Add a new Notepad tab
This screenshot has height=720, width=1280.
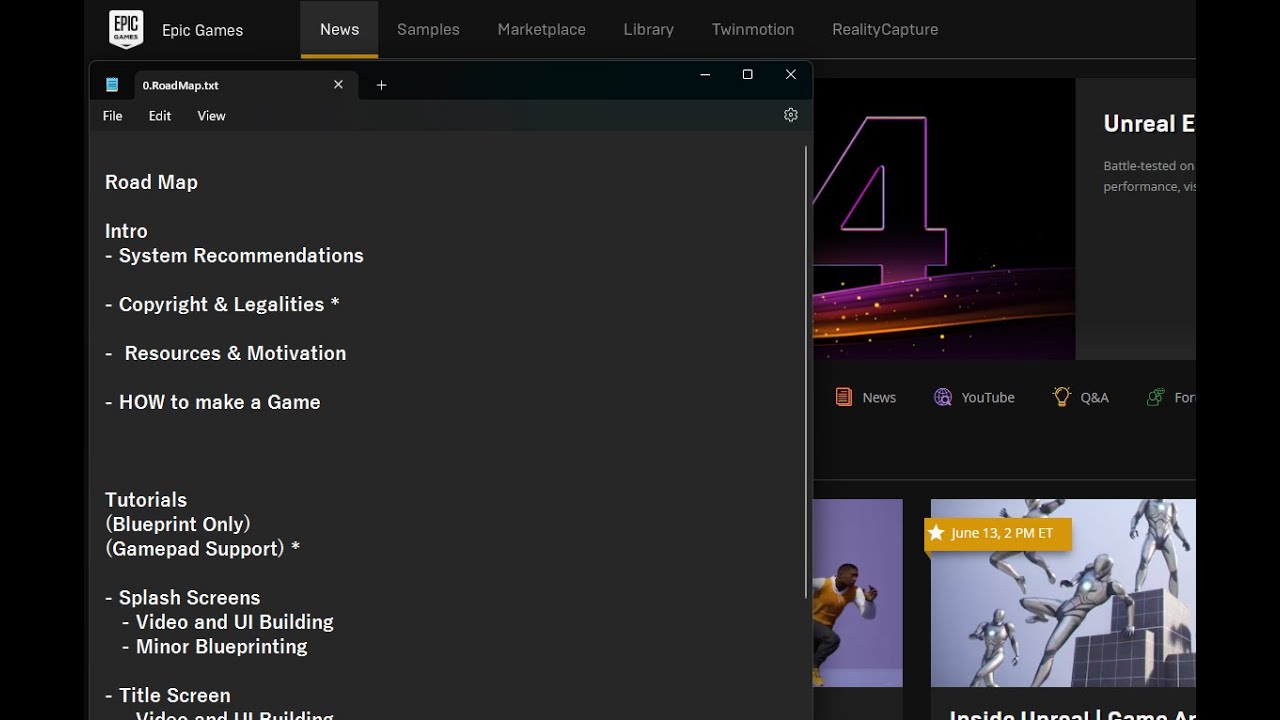point(381,85)
